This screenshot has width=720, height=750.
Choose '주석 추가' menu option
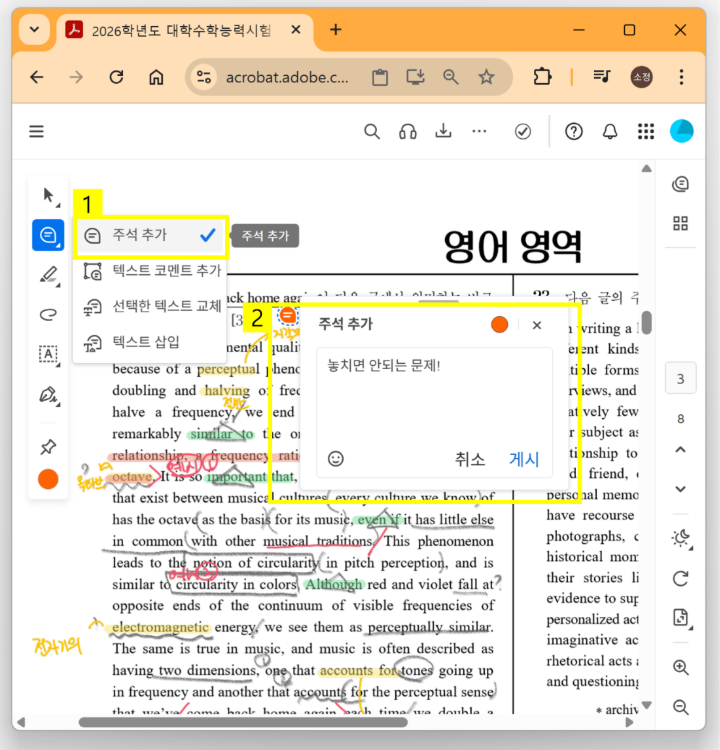(151, 235)
